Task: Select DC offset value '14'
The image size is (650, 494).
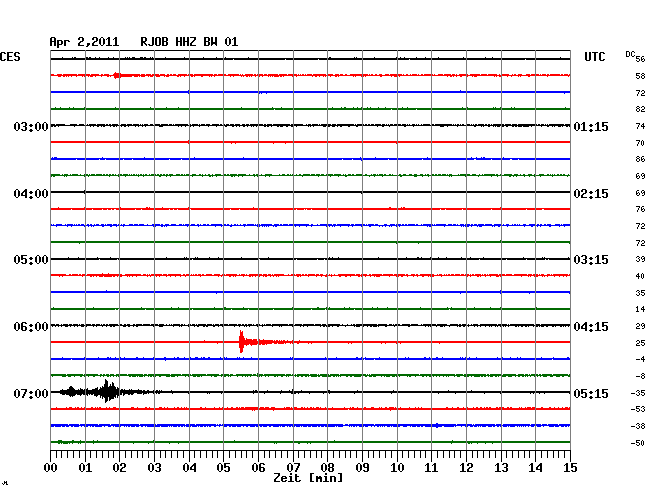Action: (x=640, y=309)
